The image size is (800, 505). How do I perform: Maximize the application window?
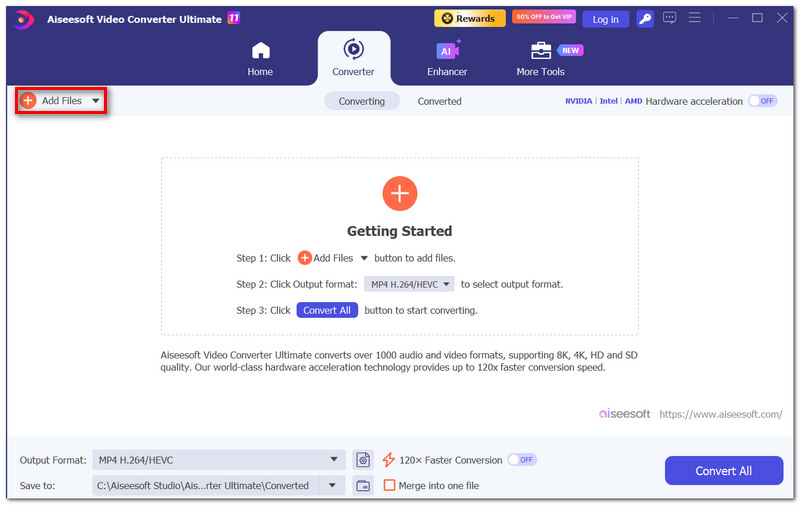coord(758,18)
